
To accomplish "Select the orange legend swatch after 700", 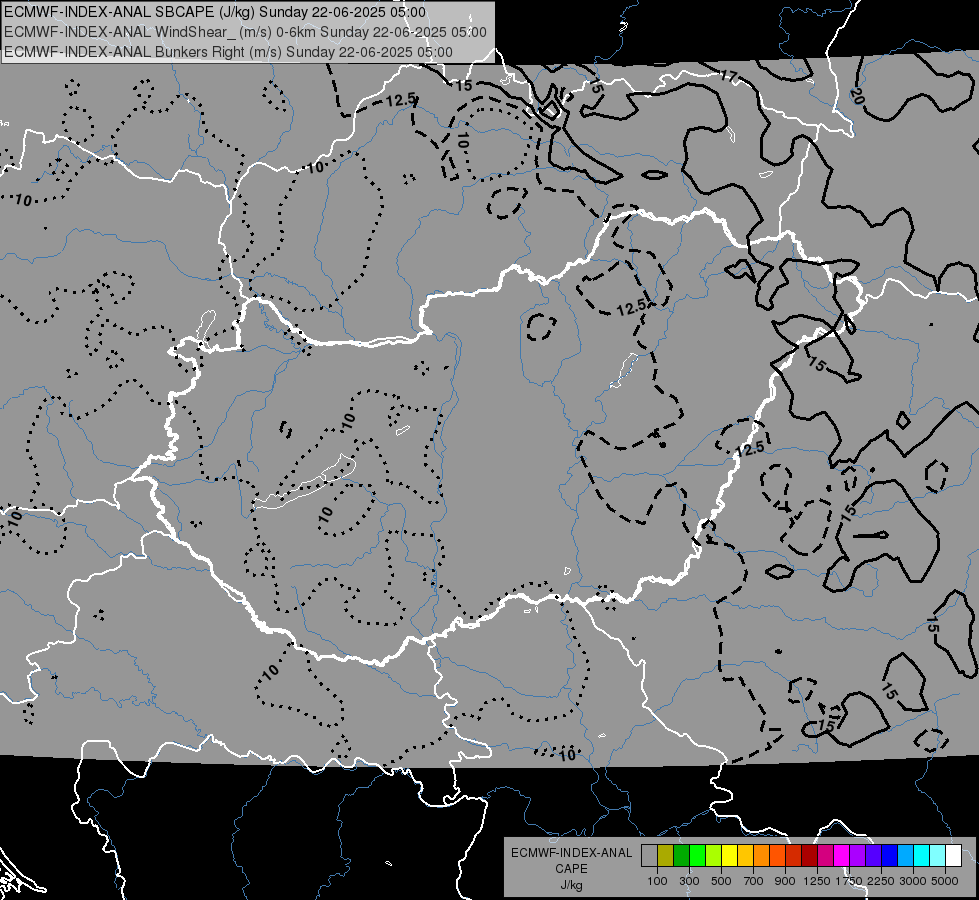I will pos(761,856).
